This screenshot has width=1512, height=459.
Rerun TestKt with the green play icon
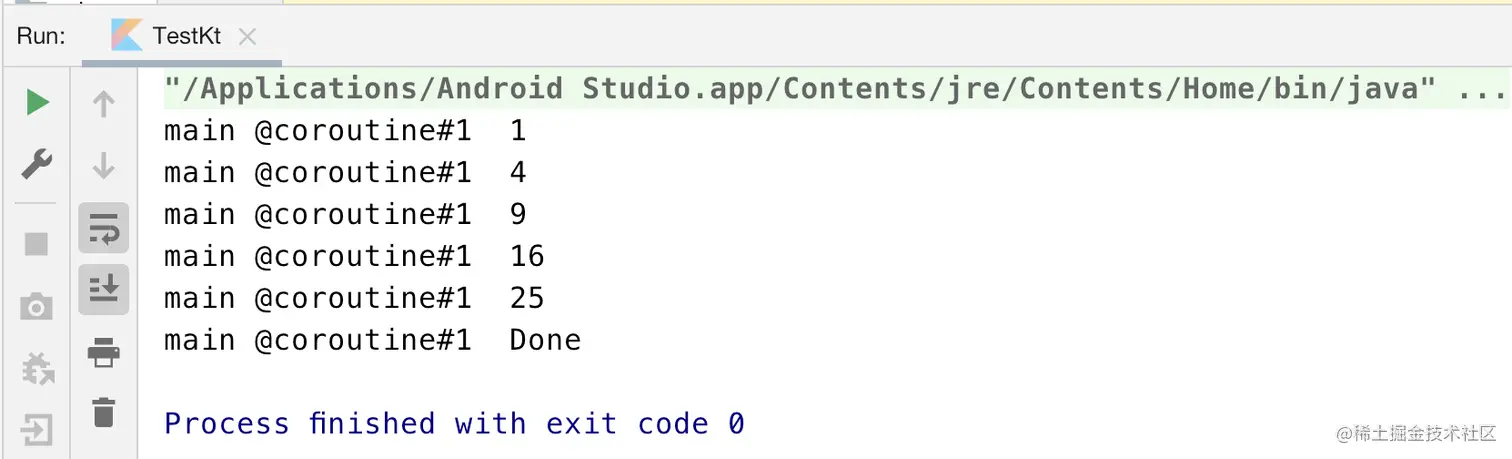[x=37, y=102]
